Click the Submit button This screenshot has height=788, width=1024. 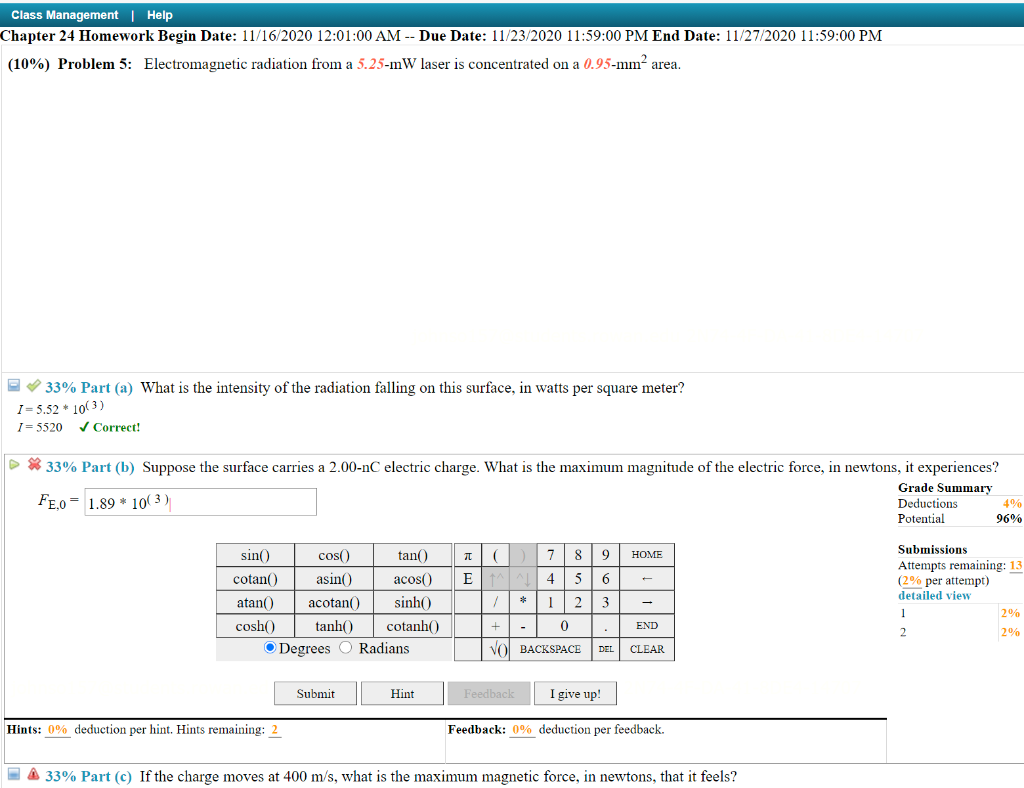[x=315, y=693]
